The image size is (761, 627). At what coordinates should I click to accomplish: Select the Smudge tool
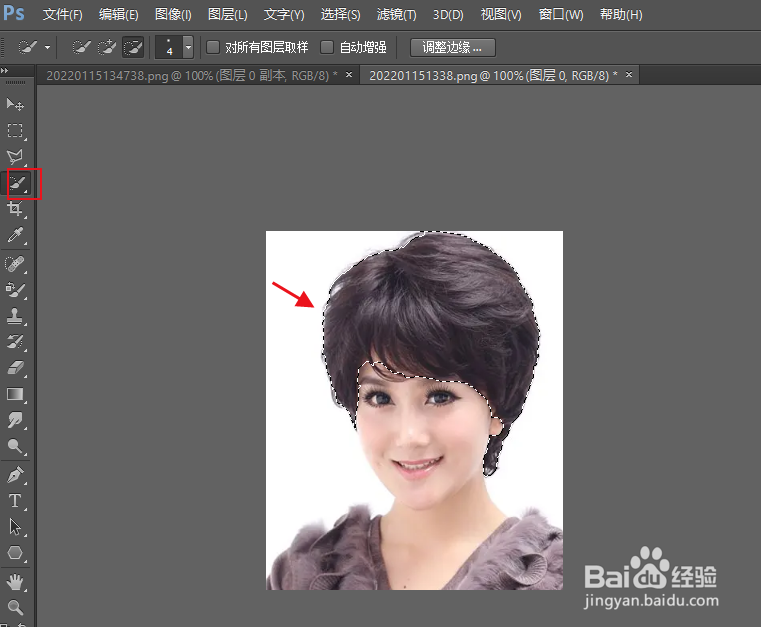[15, 420]
